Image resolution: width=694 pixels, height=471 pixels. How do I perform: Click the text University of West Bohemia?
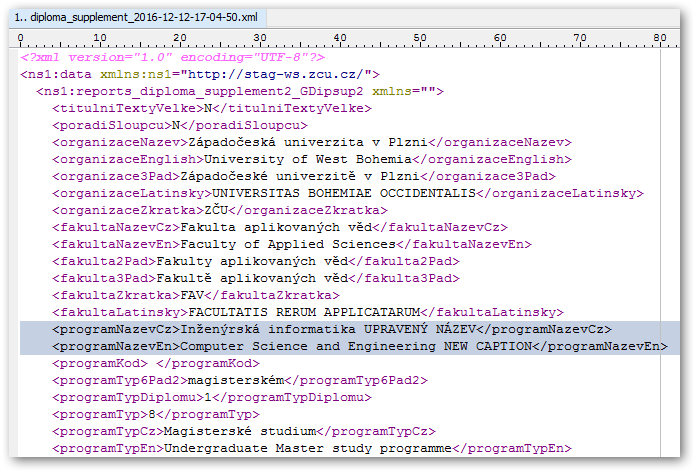[x=308, y=159]
